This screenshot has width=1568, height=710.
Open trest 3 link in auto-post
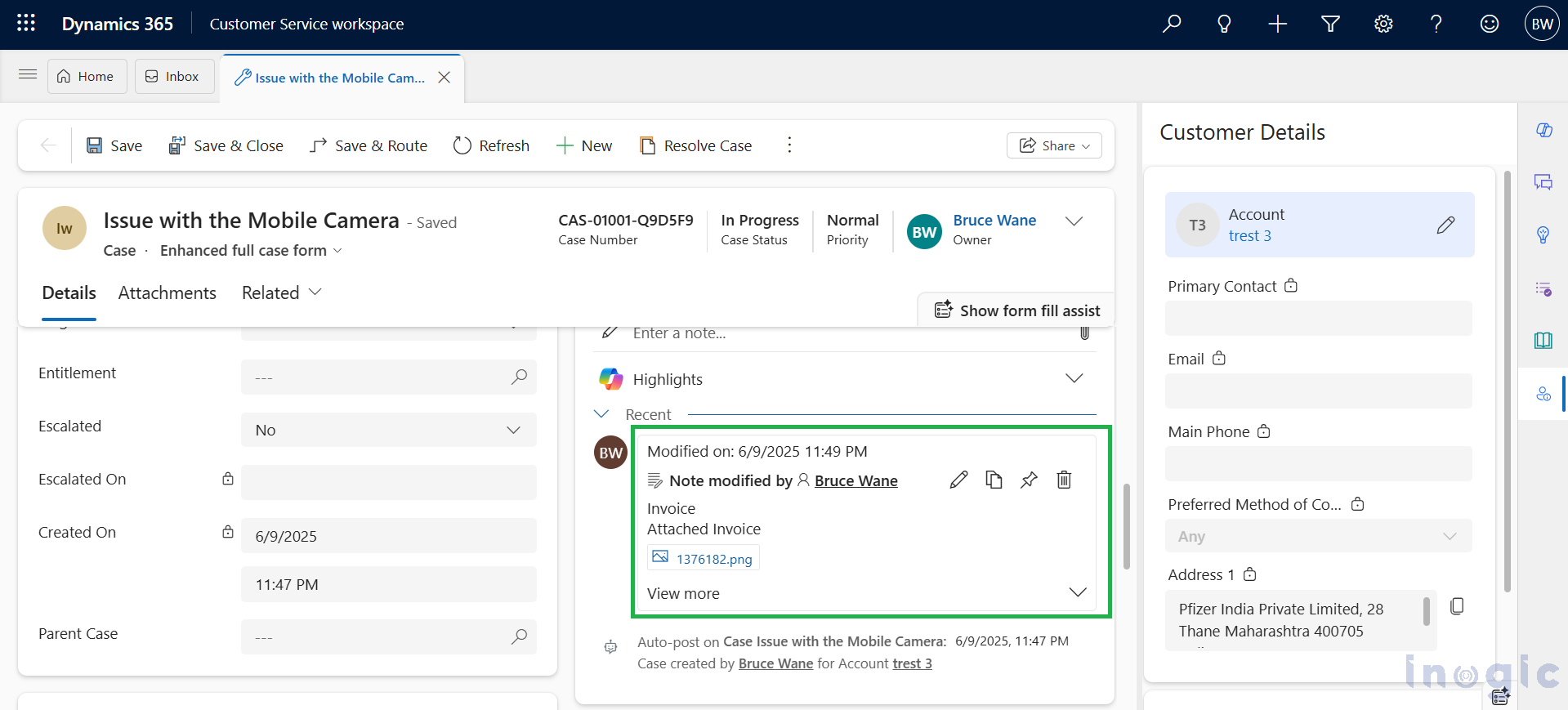click(912, 663)
